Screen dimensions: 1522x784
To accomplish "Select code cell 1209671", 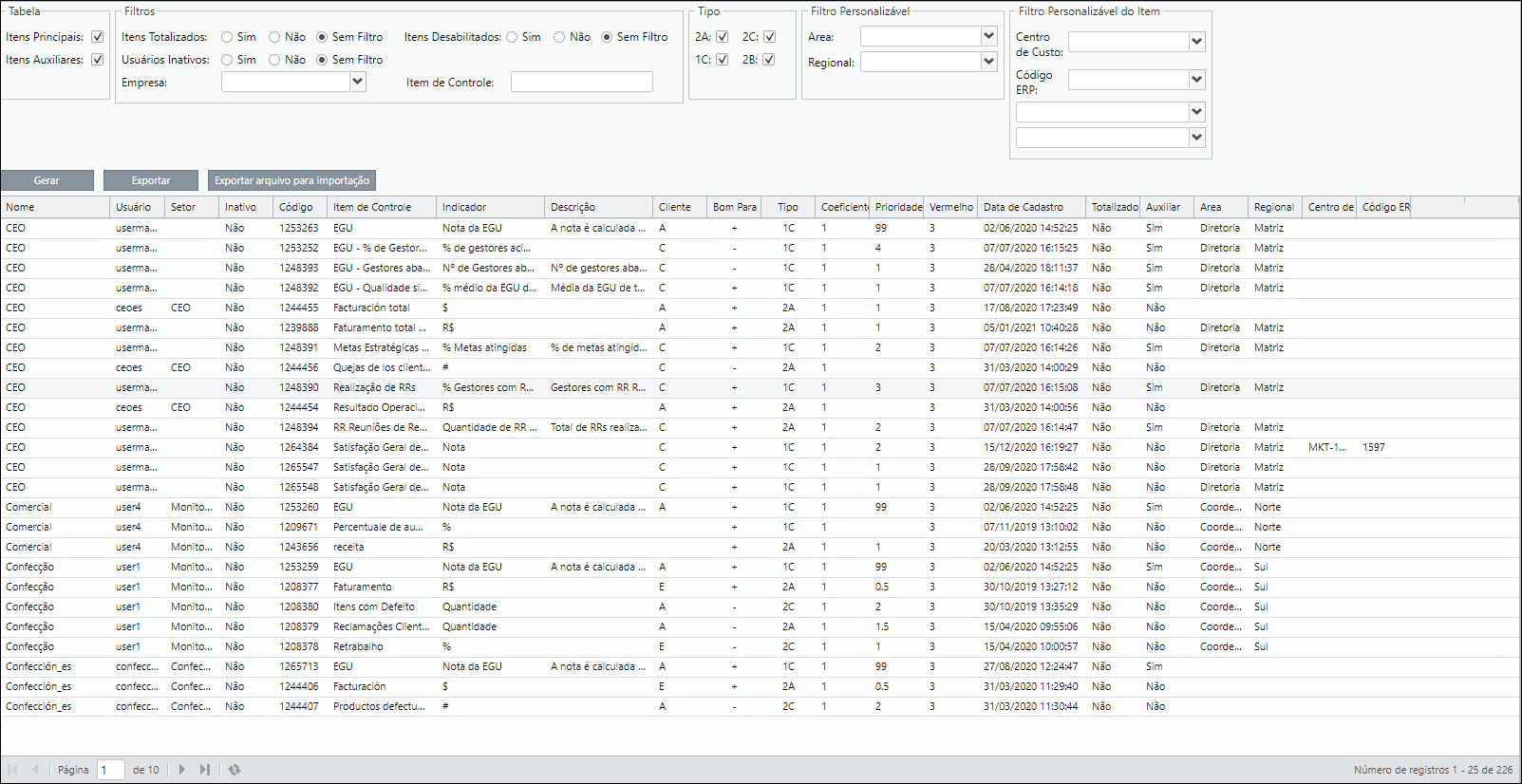I will [x=299, y=527].
